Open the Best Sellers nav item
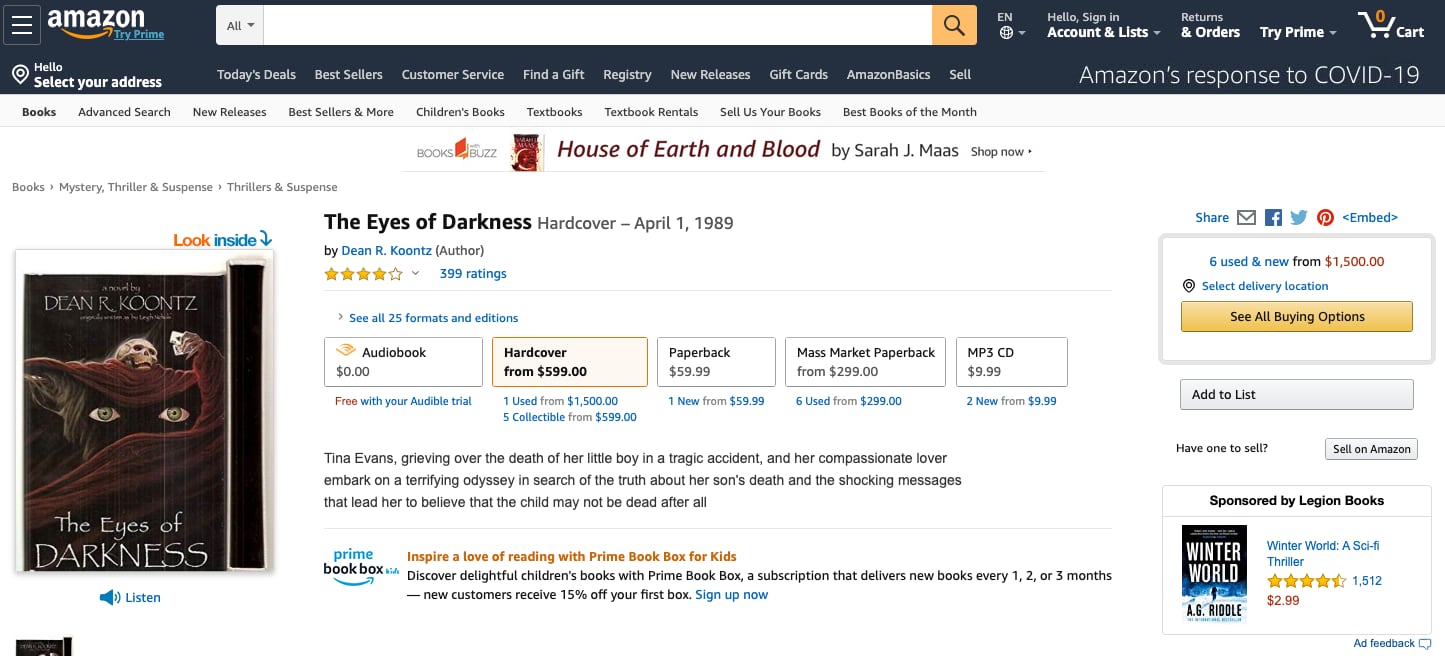1445x656 pixels. tap(348, 74)
